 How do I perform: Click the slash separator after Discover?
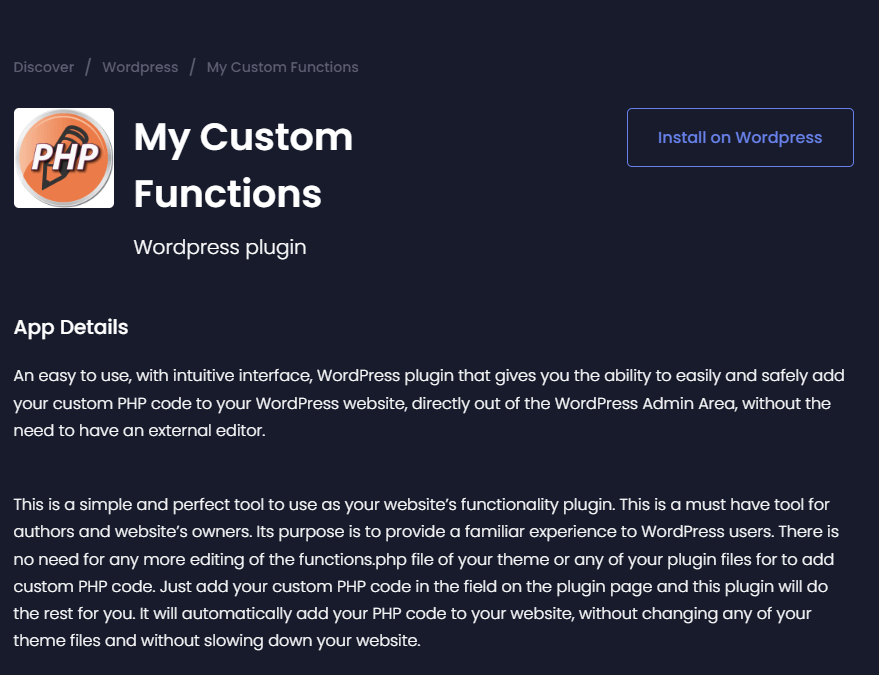[88, 67]
